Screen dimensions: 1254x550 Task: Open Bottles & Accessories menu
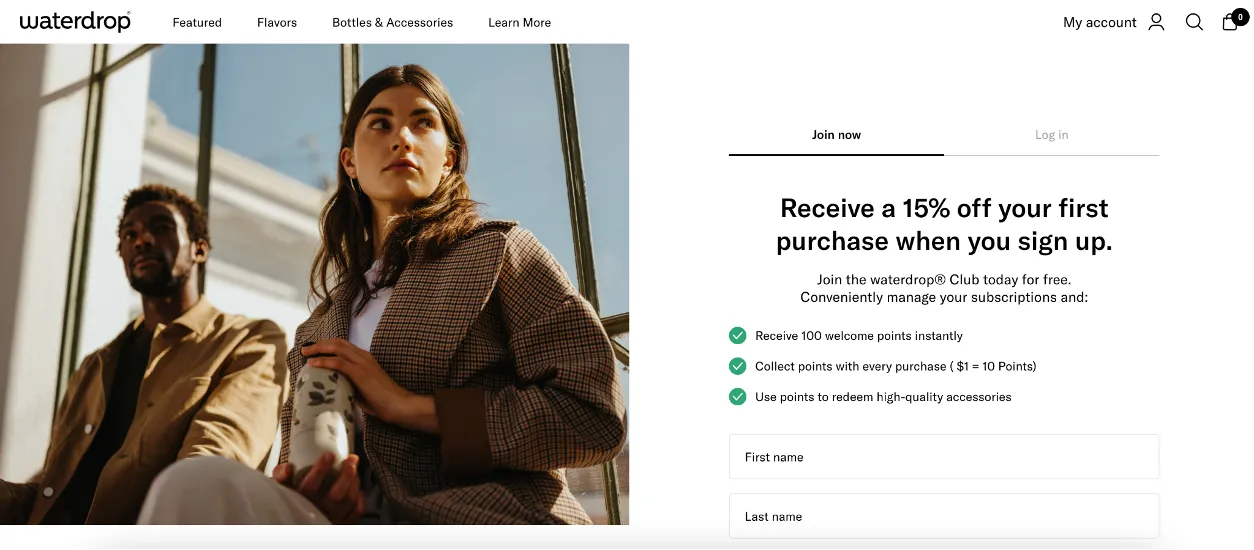pyautogui.click(x=393, y=22)
